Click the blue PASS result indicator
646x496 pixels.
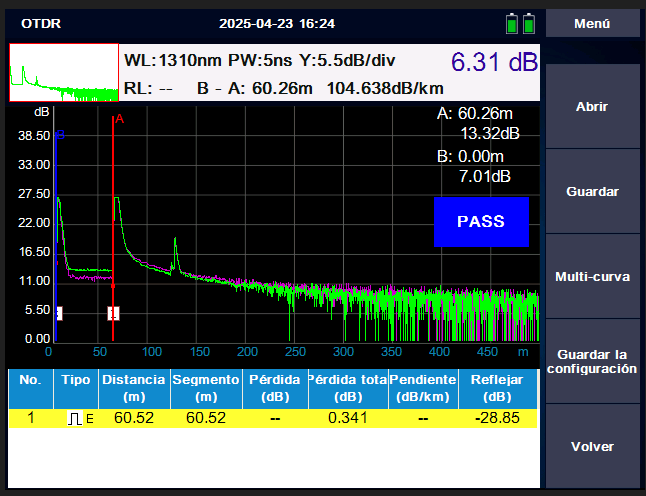[480, 221]
